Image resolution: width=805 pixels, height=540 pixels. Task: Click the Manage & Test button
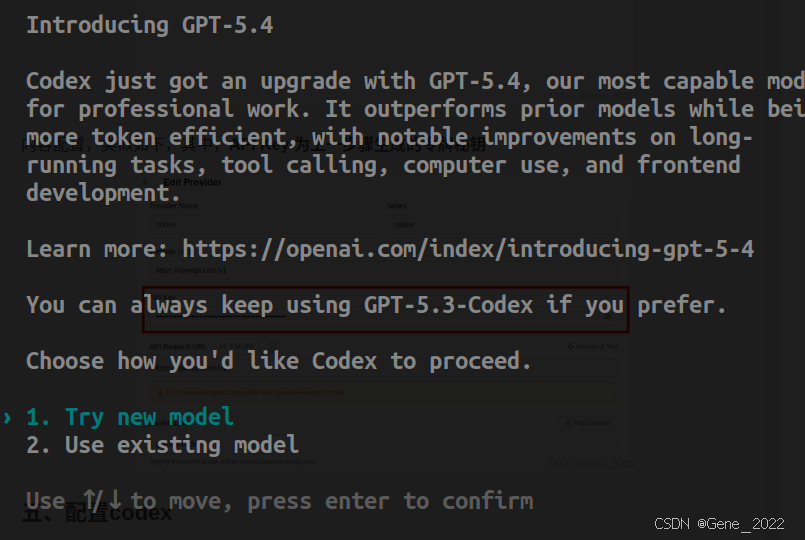coord(592,346)
